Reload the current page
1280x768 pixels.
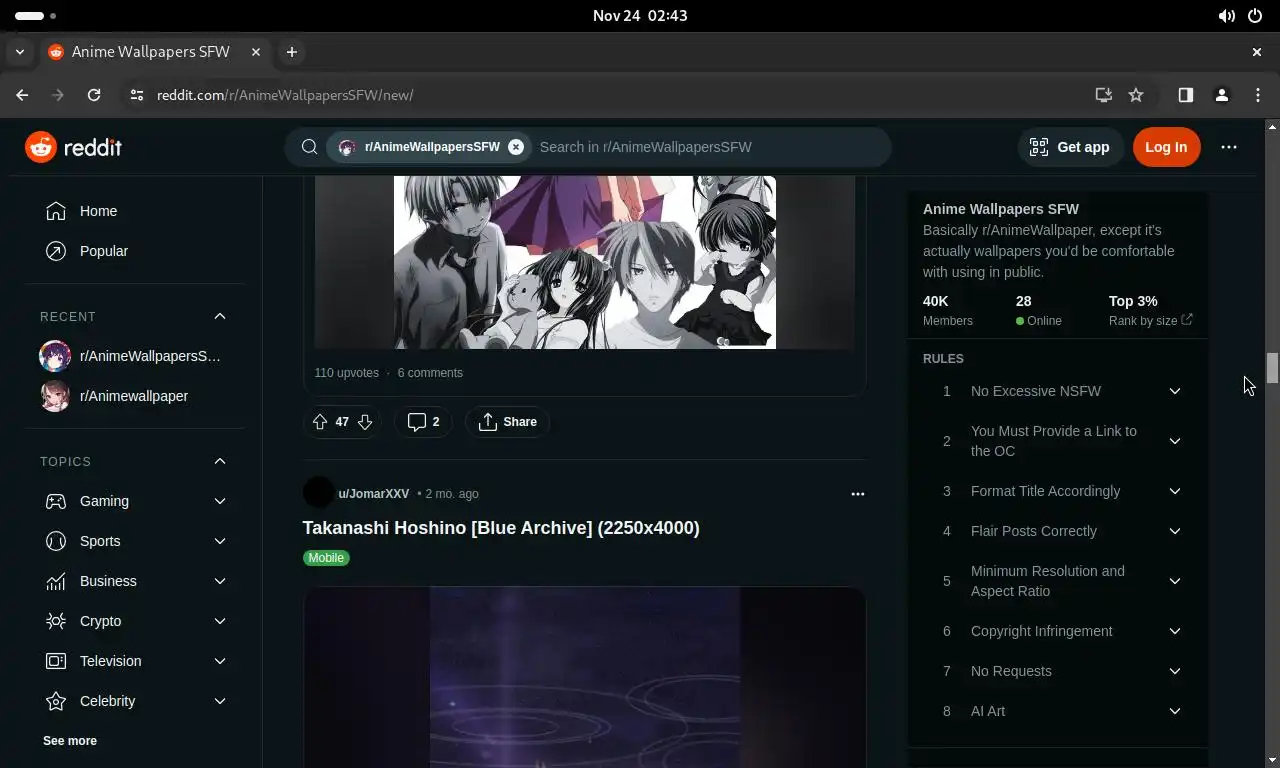coord(94,95)
